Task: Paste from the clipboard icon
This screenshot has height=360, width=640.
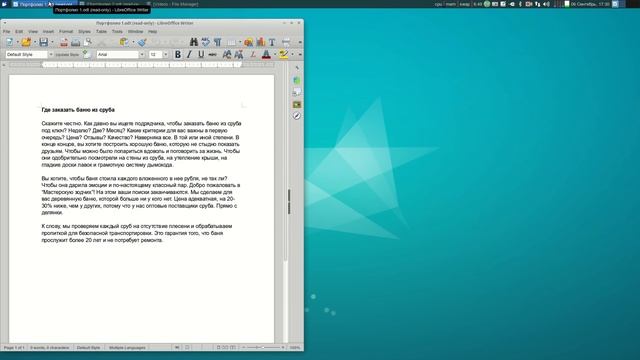Action: coord(124,42)
